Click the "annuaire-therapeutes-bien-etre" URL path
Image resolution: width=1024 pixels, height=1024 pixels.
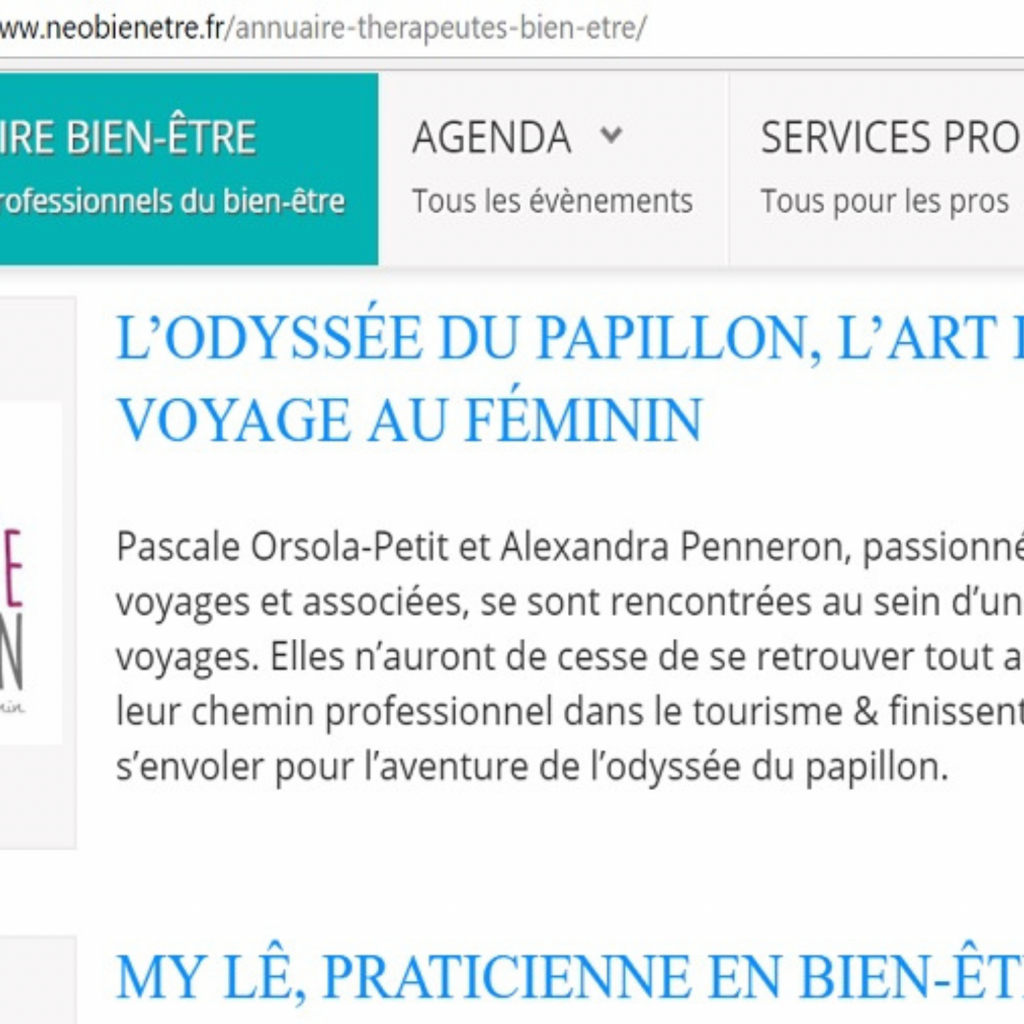(x=437, y=29)
